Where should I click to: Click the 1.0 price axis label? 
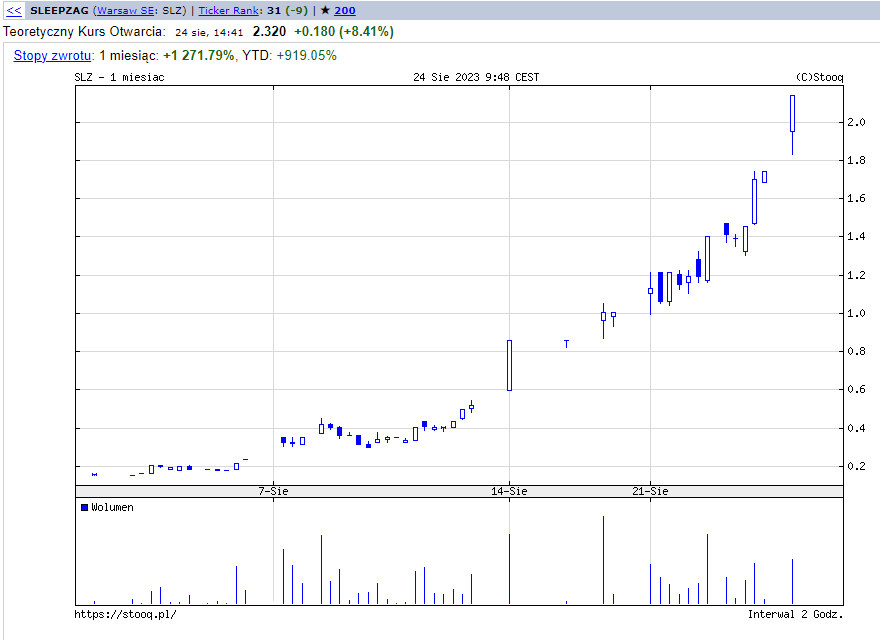[x=856, y=313]
